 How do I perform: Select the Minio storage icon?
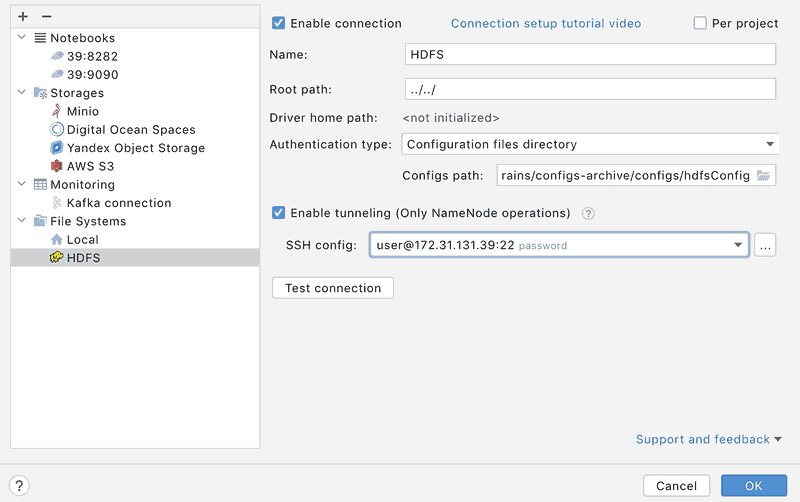pos(57,111)
